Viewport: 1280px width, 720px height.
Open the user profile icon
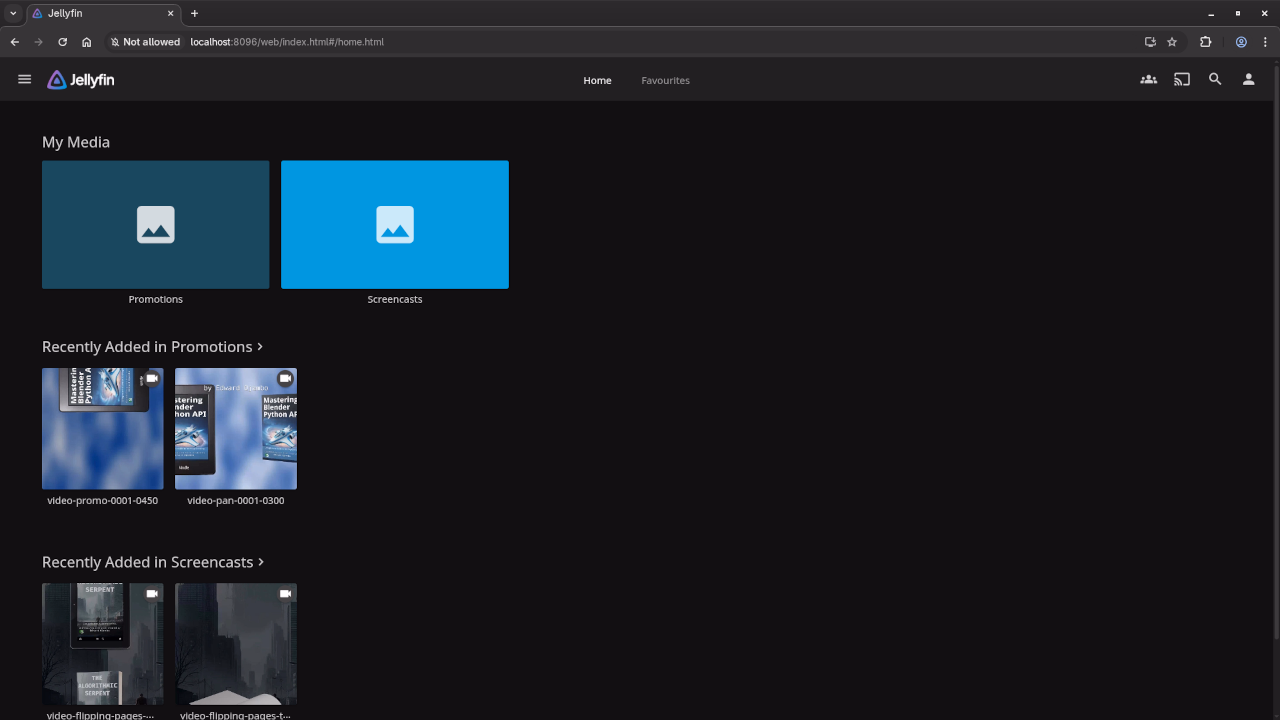[1248, 80]
